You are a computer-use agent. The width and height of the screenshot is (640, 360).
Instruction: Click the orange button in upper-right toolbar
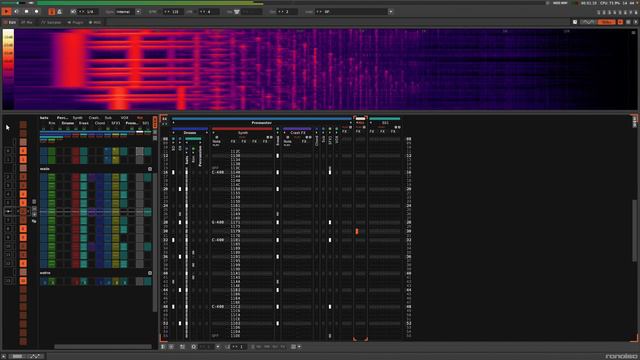pyautogui.click(x=607, y=22)
